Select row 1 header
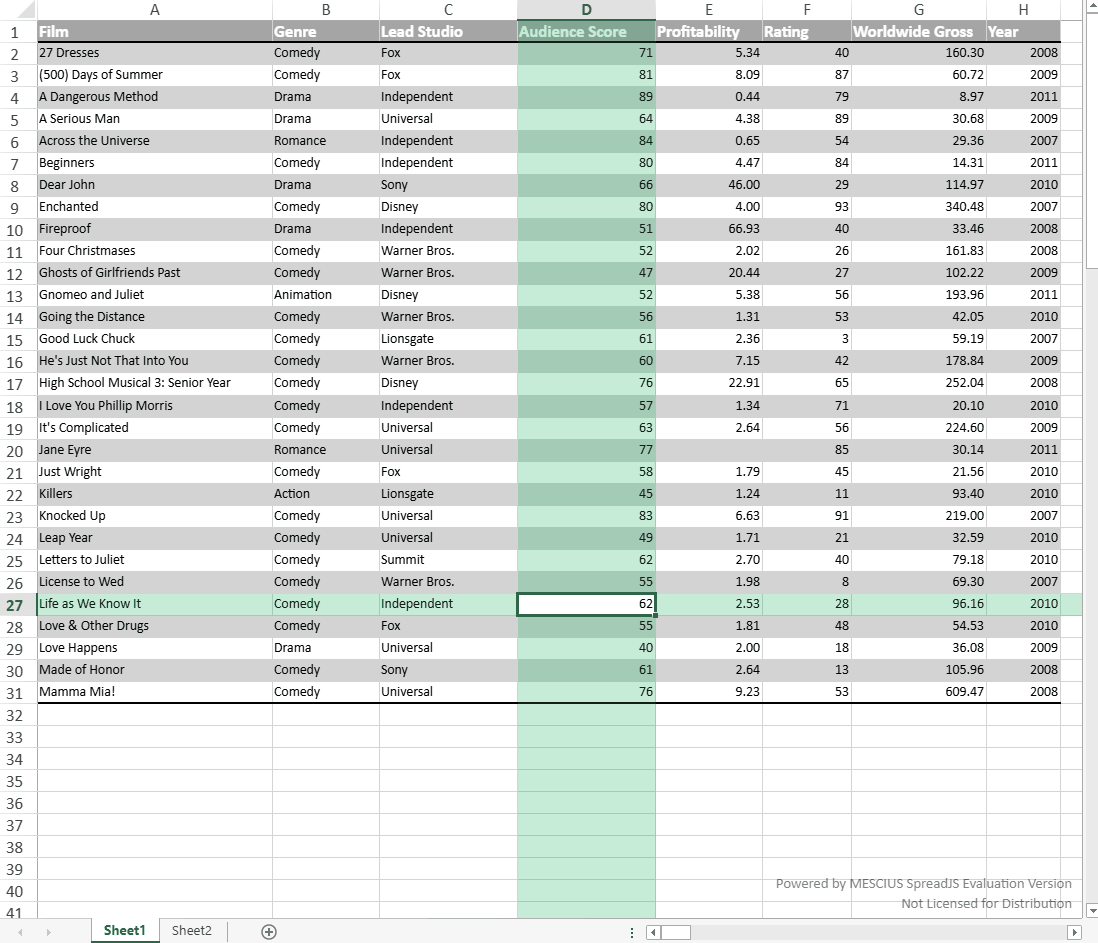1098x943 pixels. [18, 32]
